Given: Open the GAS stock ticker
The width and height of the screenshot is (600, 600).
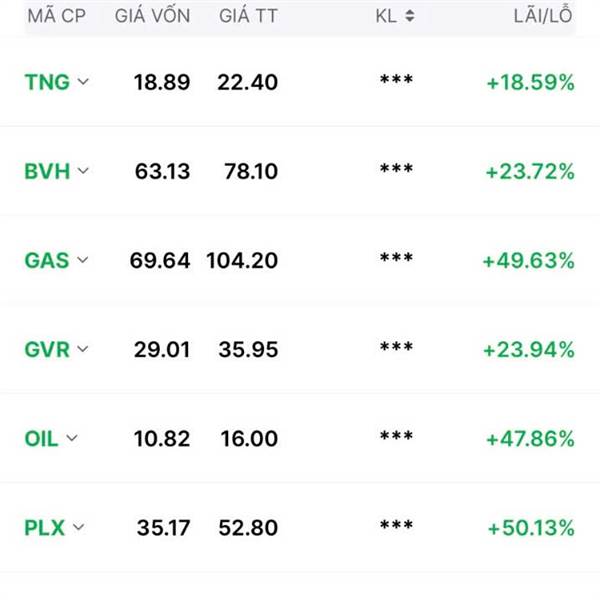Looking at the screenshot, I should [x=46, y=260].
